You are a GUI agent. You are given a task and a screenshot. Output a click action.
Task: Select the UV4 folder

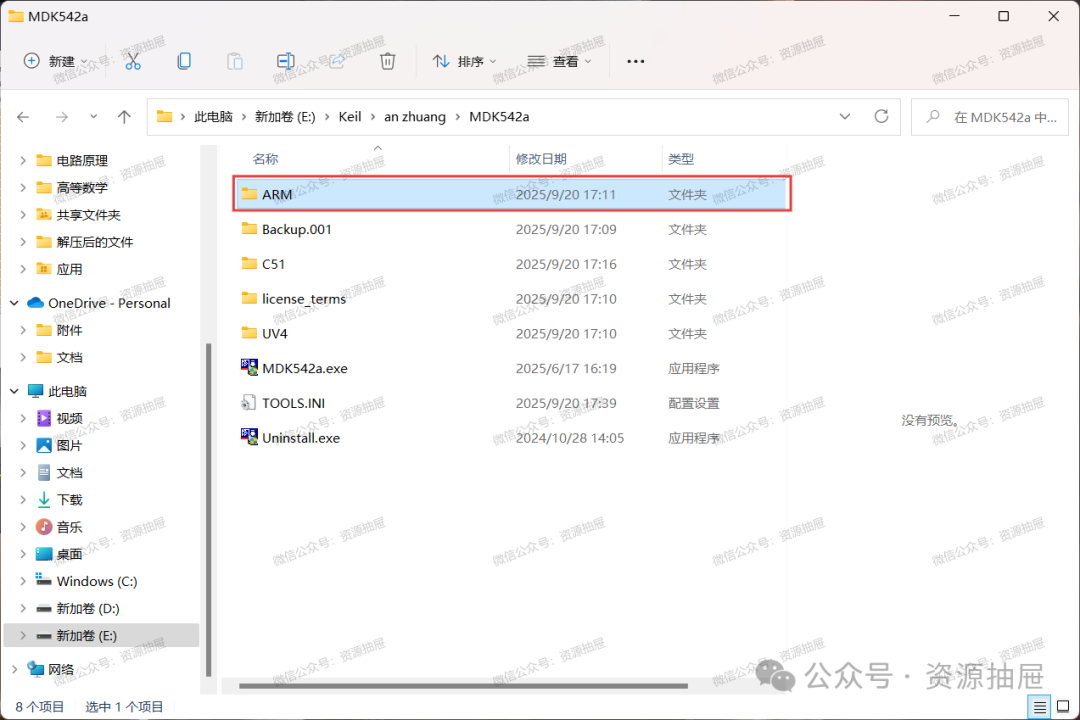coord(511,333)
